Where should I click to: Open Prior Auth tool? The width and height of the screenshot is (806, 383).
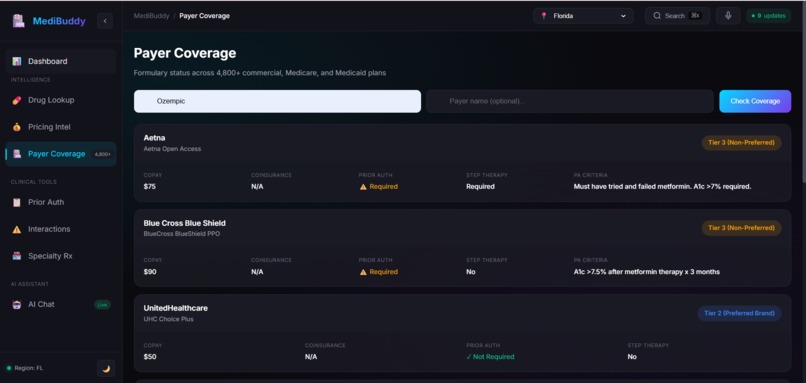[61, 202]
